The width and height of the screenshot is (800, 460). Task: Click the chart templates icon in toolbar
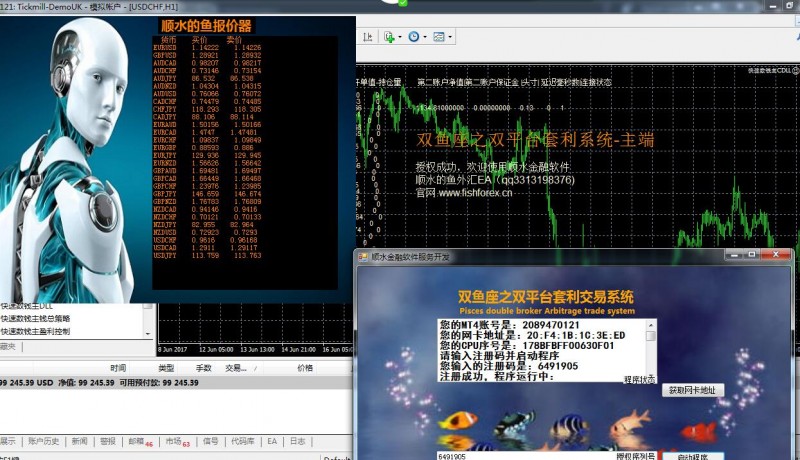pyautogui.click(x=439, y=37)
